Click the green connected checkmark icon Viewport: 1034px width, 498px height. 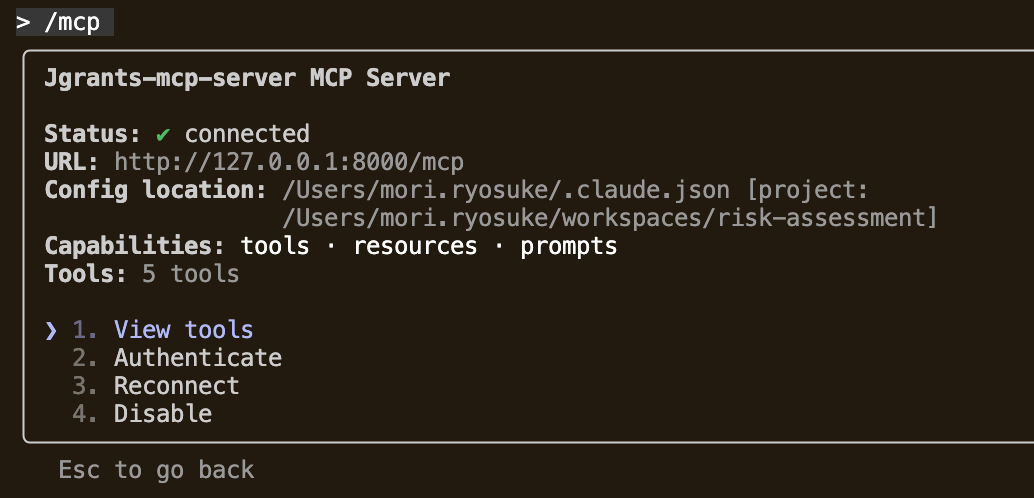pos(164,134)
